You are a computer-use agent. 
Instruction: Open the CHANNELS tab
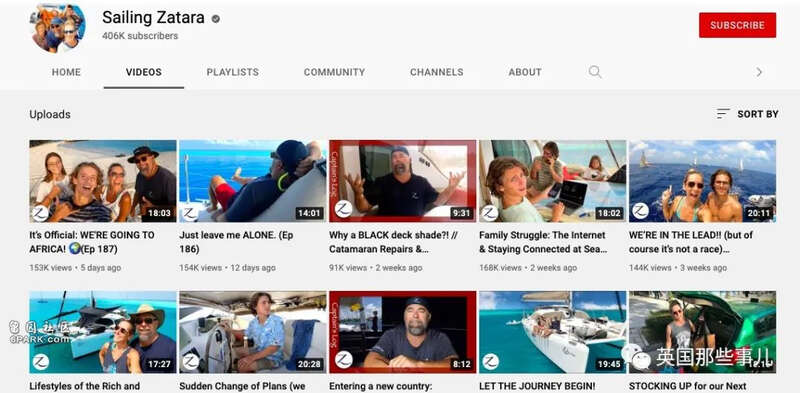pos(437,72)
